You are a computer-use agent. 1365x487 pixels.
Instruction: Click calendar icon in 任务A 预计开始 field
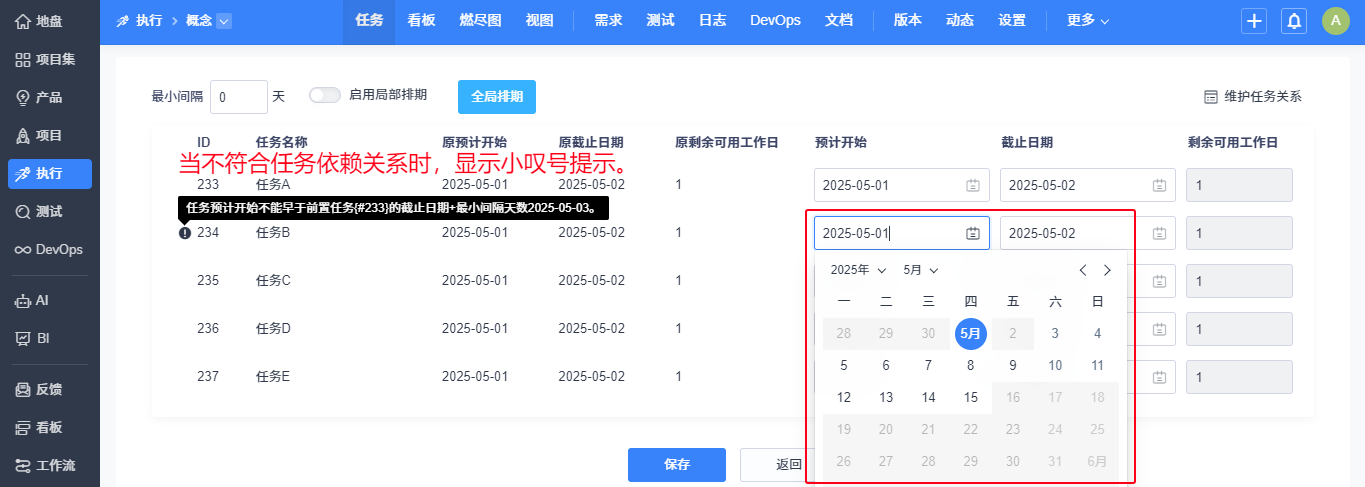tap(973, 185)
